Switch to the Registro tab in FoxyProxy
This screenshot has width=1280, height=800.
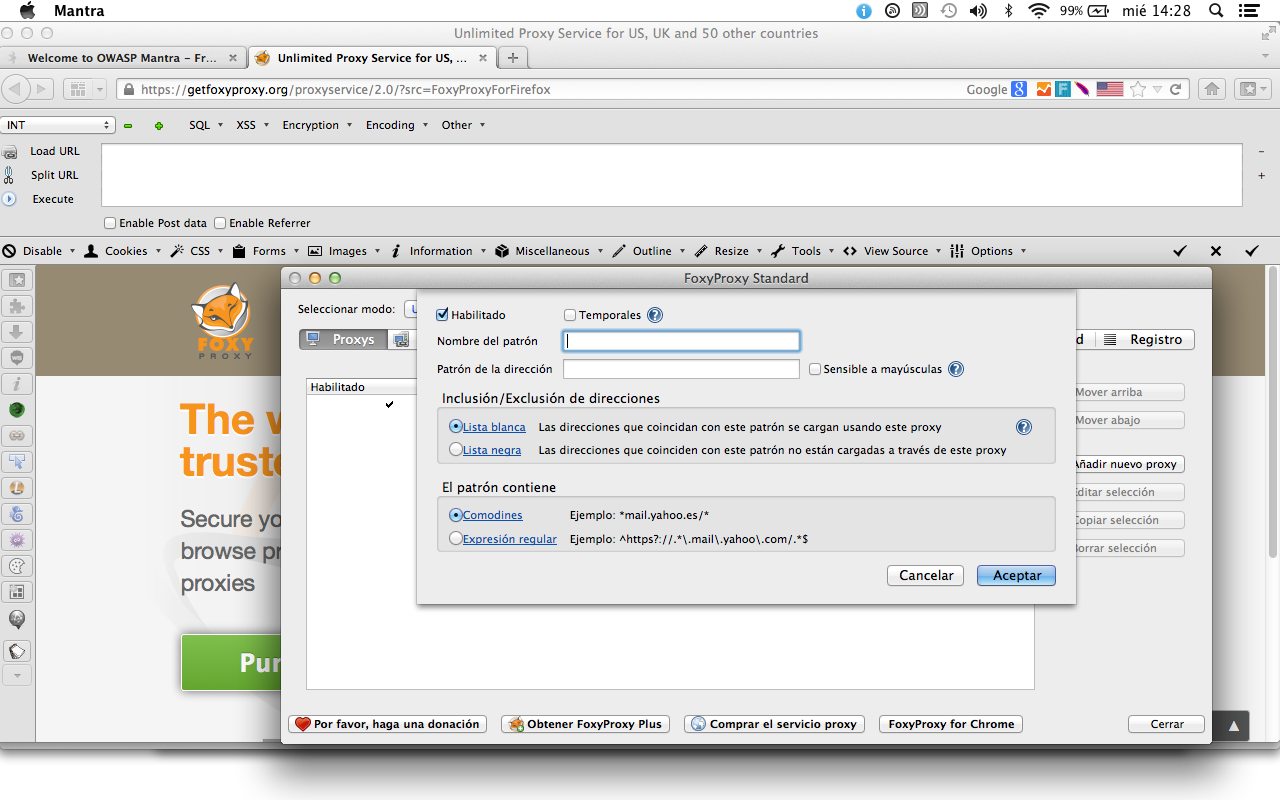tap(1146, 339)
